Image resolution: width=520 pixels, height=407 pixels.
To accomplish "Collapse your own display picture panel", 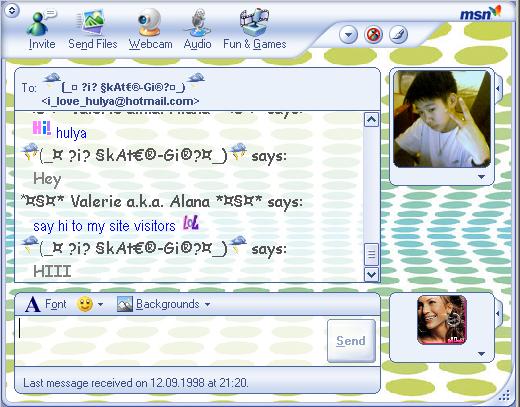I will [498, 313].
